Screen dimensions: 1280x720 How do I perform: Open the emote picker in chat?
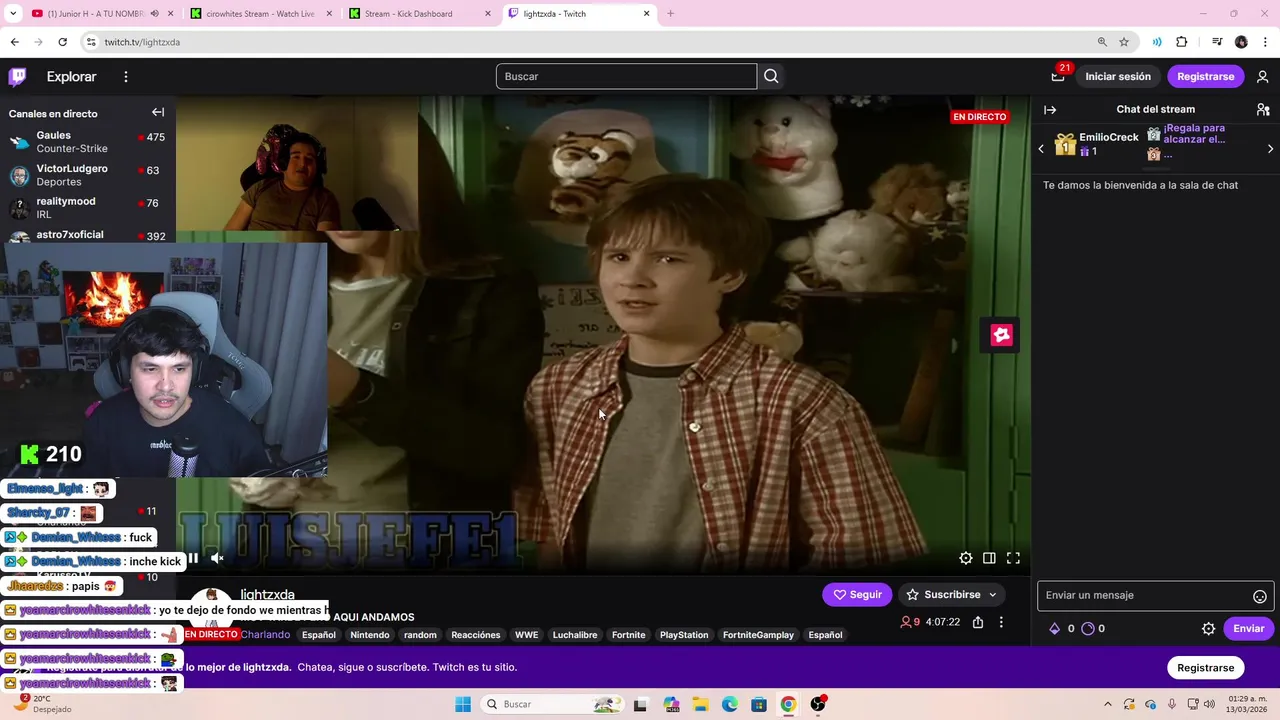point(1260,596)
